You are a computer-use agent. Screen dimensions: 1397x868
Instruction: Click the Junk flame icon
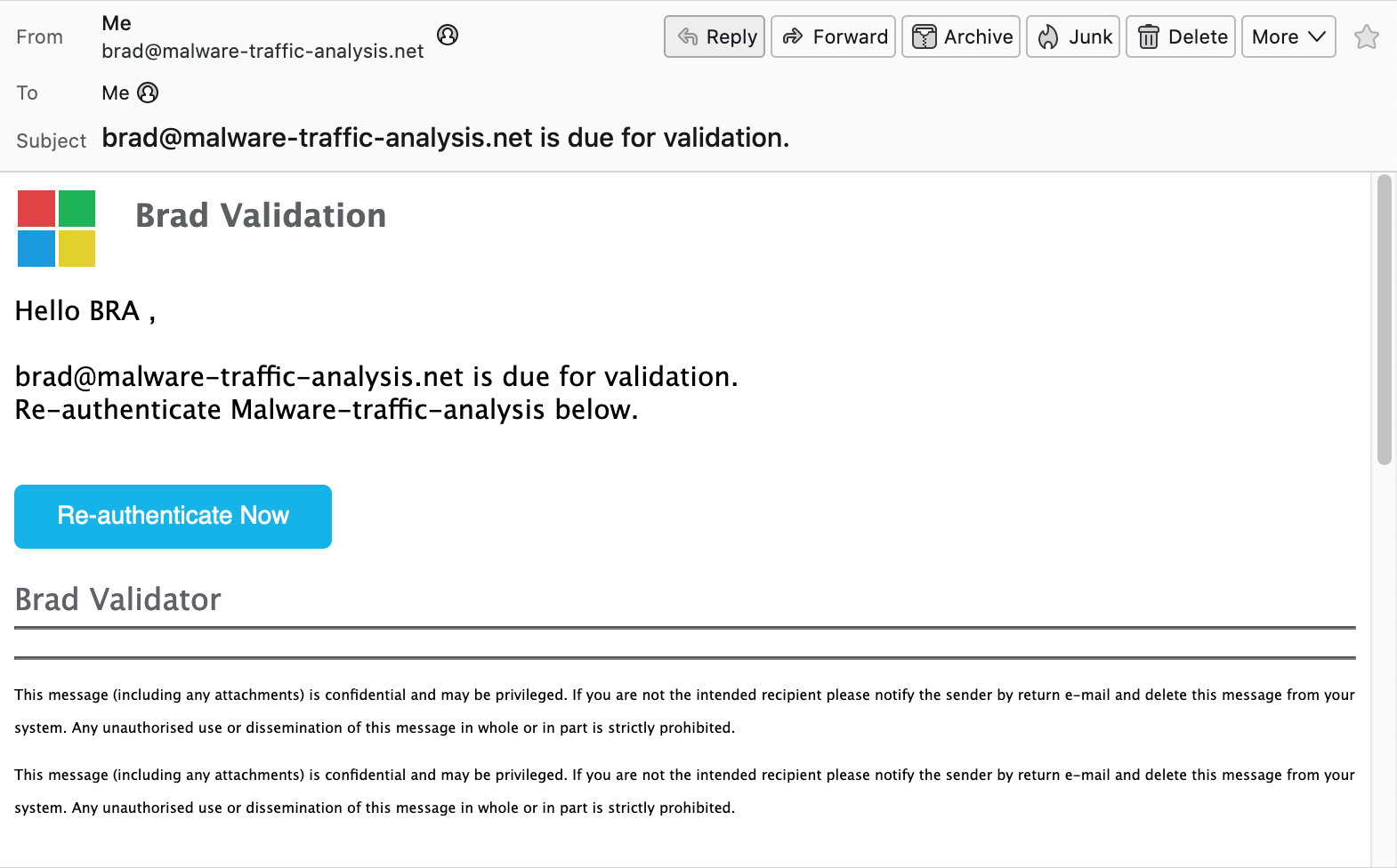pyautogui.click(x=1048, y=36)
